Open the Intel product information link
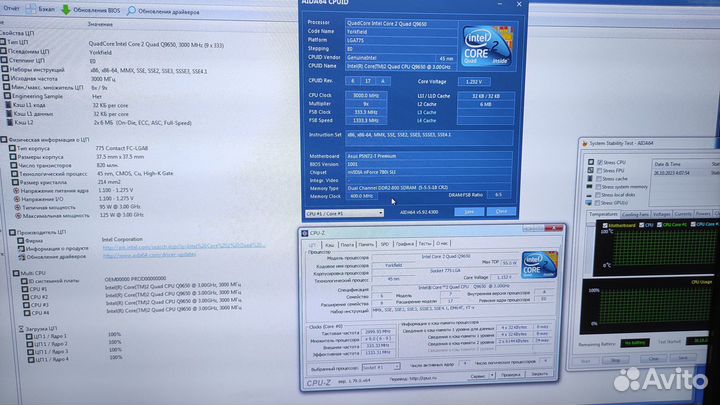 tap(184, 246)
